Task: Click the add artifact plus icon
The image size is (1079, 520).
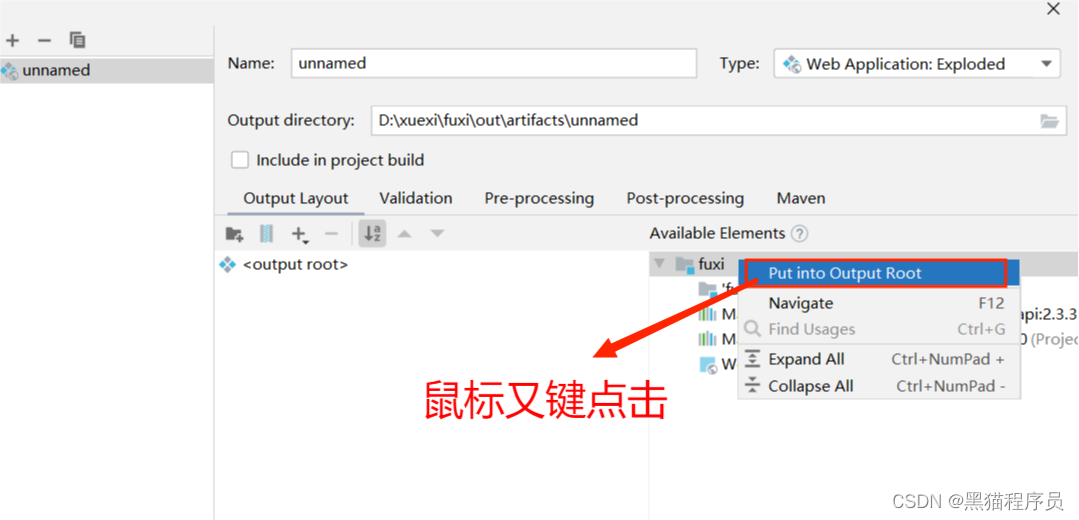Action: 12,41
